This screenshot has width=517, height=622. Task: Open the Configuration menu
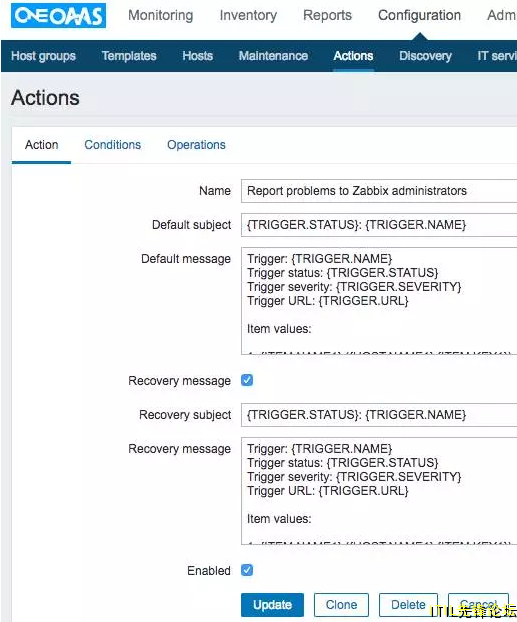tap(419, 15)
